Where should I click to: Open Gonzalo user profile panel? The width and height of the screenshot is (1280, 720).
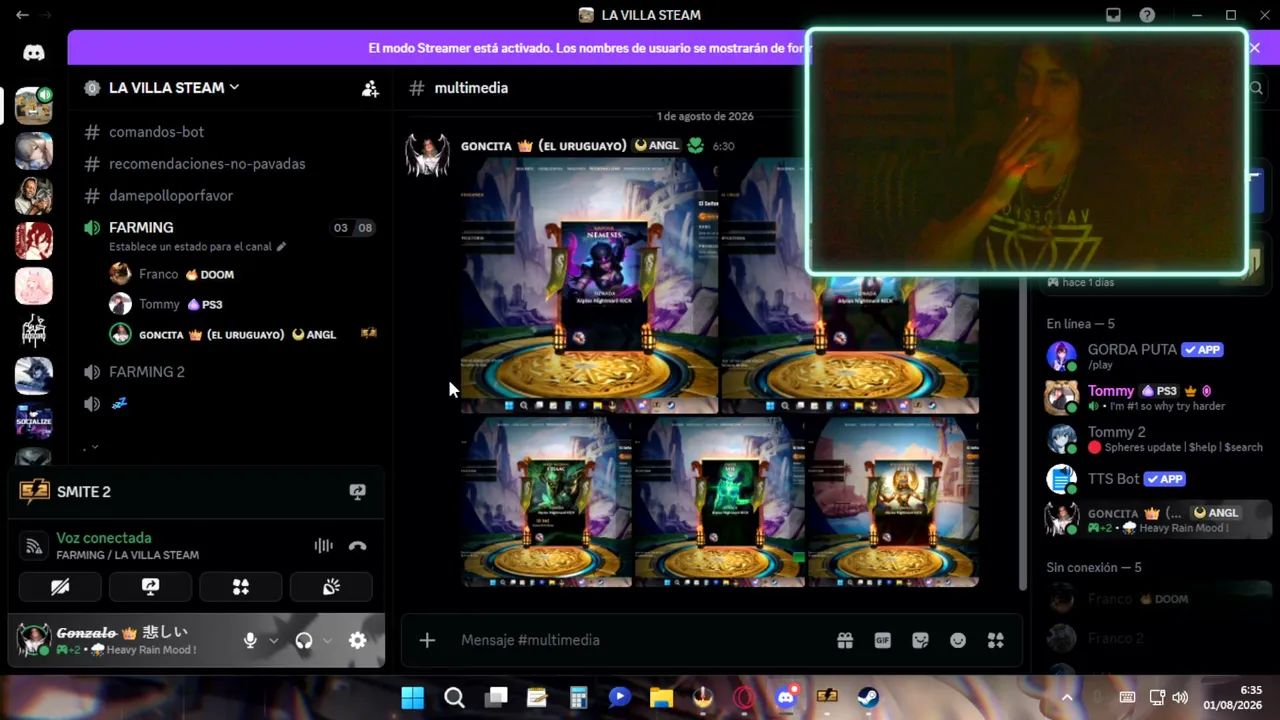click(125, 640)
